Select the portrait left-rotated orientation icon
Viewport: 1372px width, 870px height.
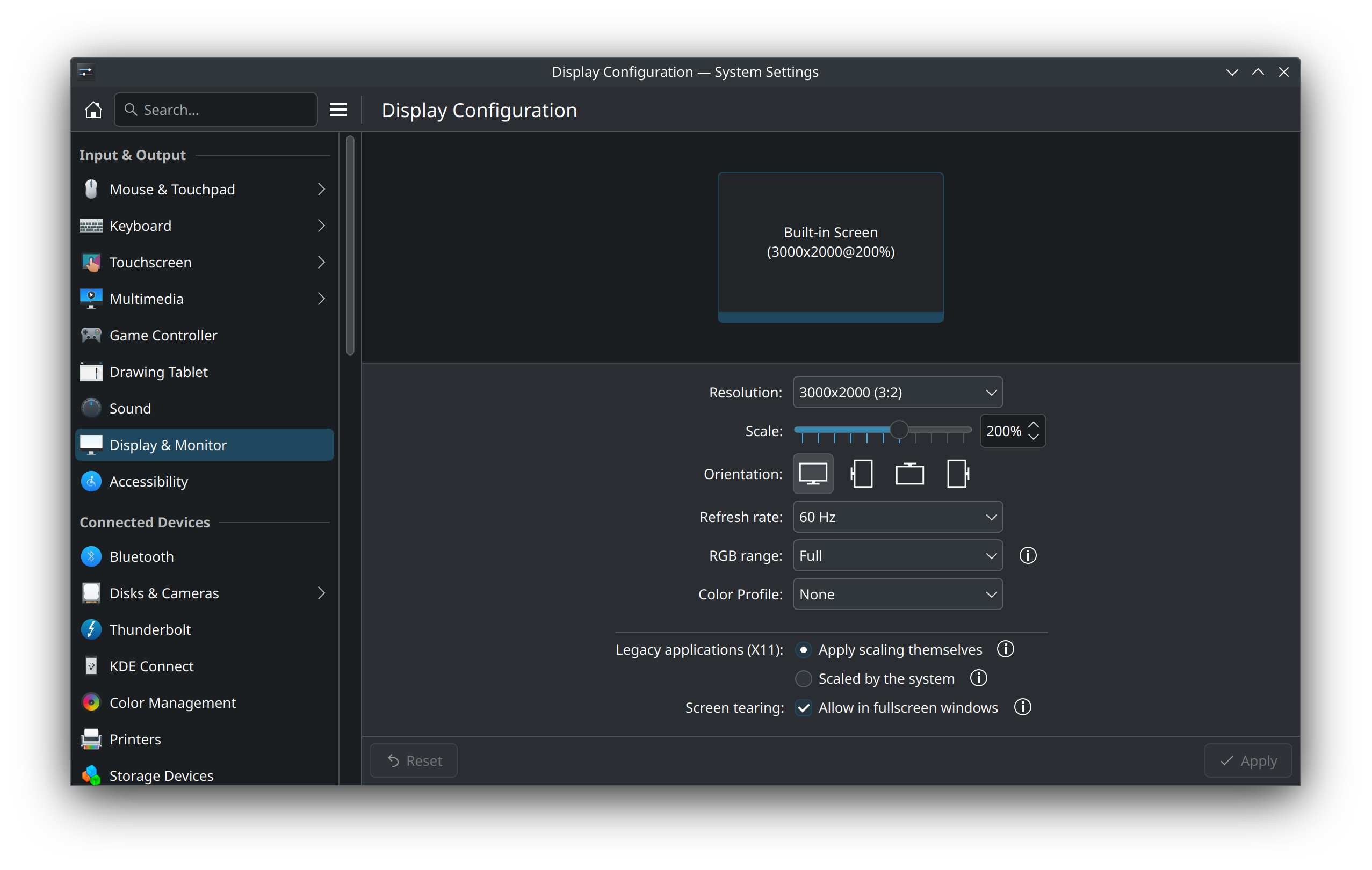[862, 474]
